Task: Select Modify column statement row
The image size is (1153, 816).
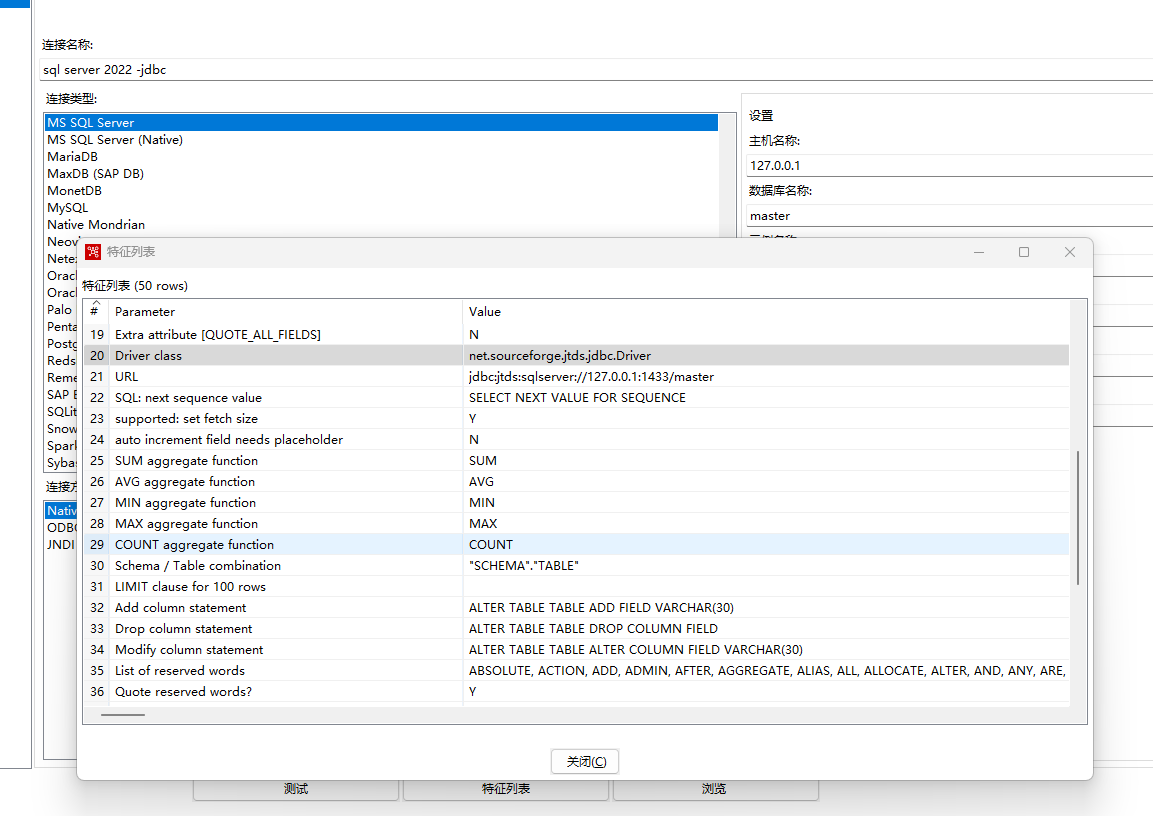Action: [576, 650]
